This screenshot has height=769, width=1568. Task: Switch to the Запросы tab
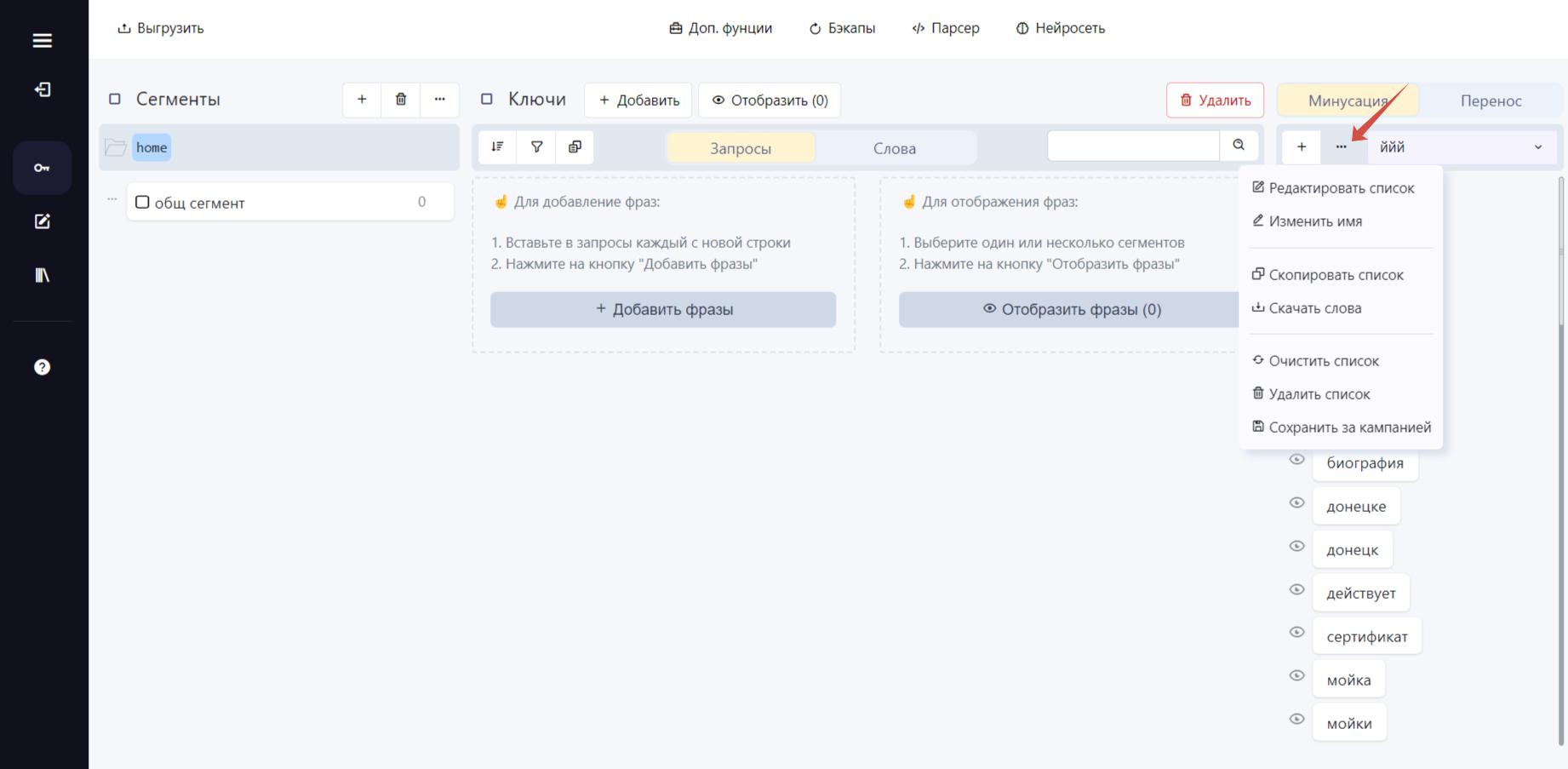coord(741,148)
